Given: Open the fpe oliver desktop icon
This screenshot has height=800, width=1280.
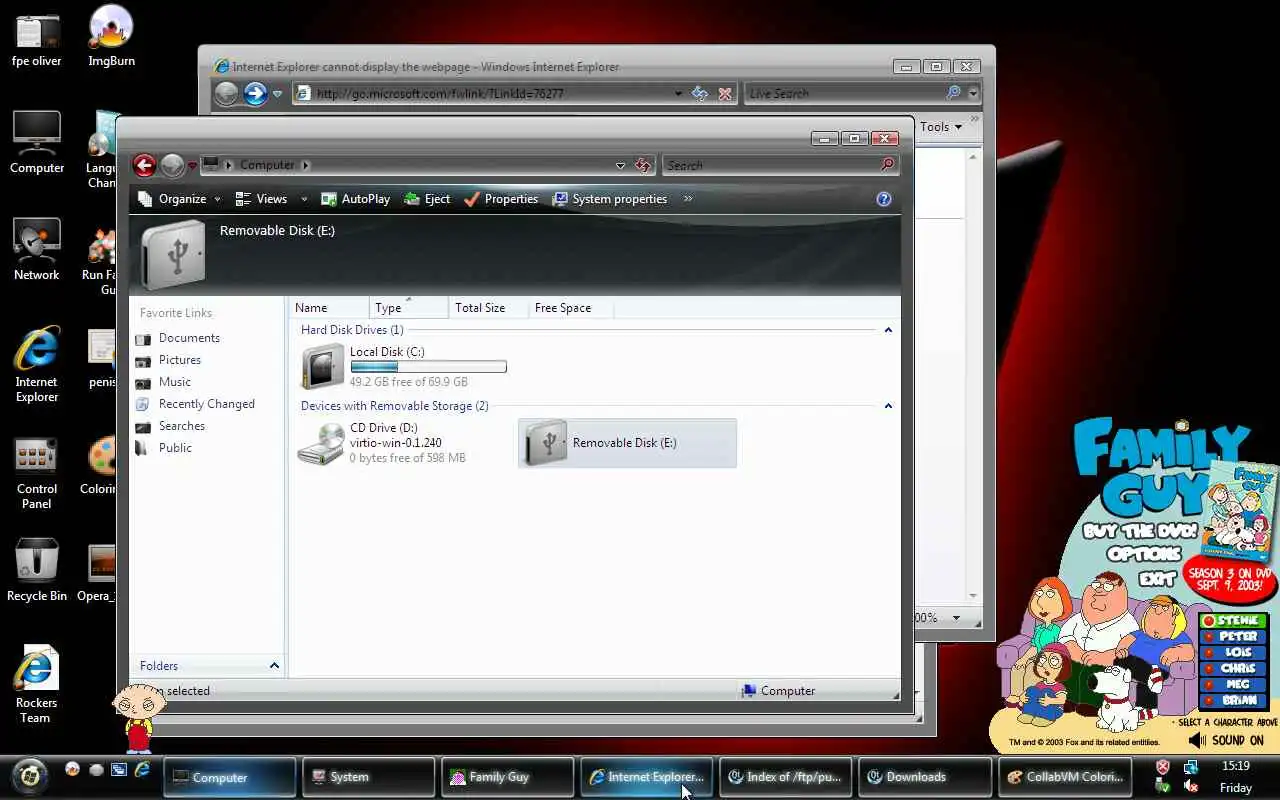Looking at the screenshot, I should (37, 40).
